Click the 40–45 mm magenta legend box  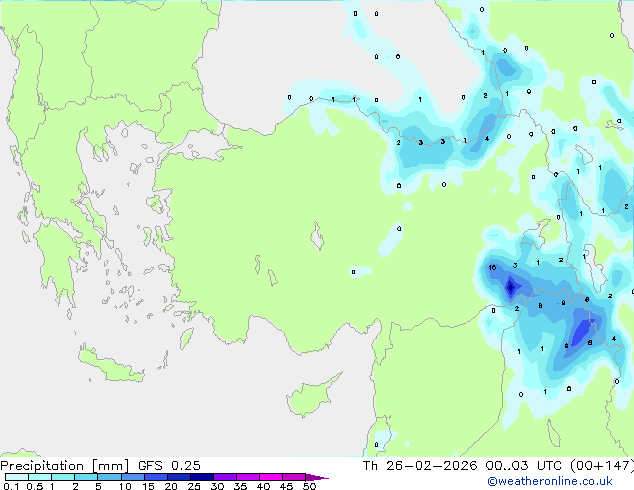click(x=271, y=477)
